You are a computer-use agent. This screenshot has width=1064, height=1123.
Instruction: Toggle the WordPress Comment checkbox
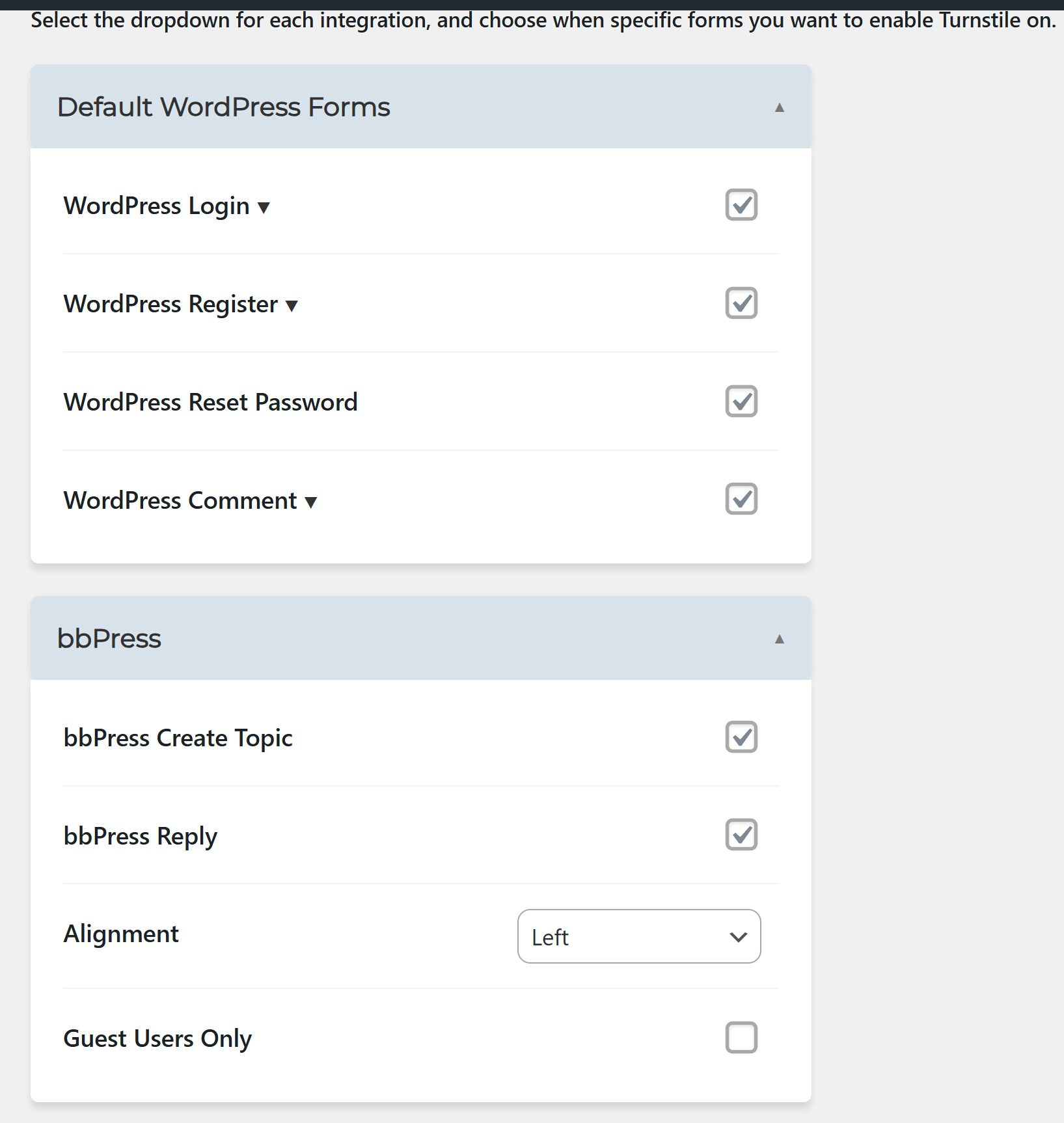tap(741, 499)
